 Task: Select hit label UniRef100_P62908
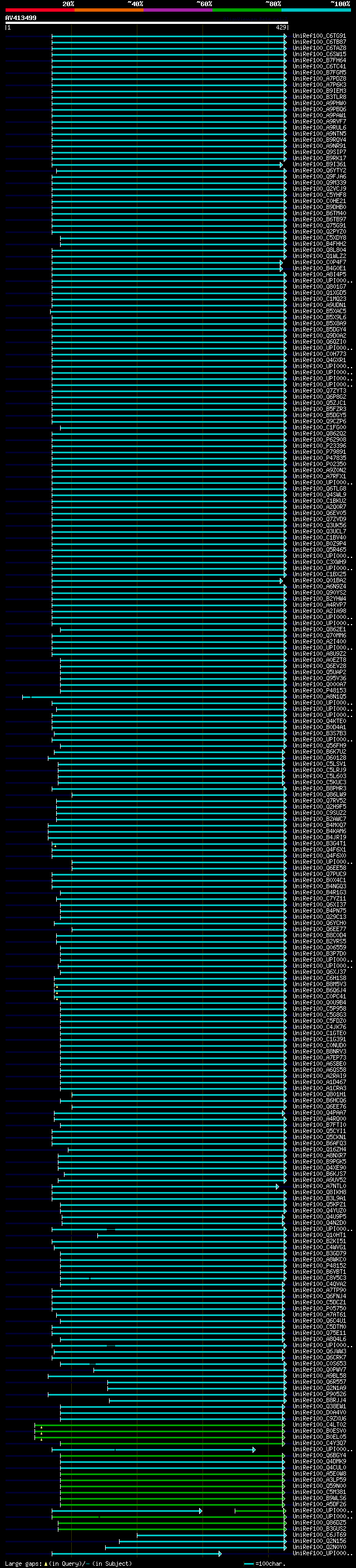319,439
